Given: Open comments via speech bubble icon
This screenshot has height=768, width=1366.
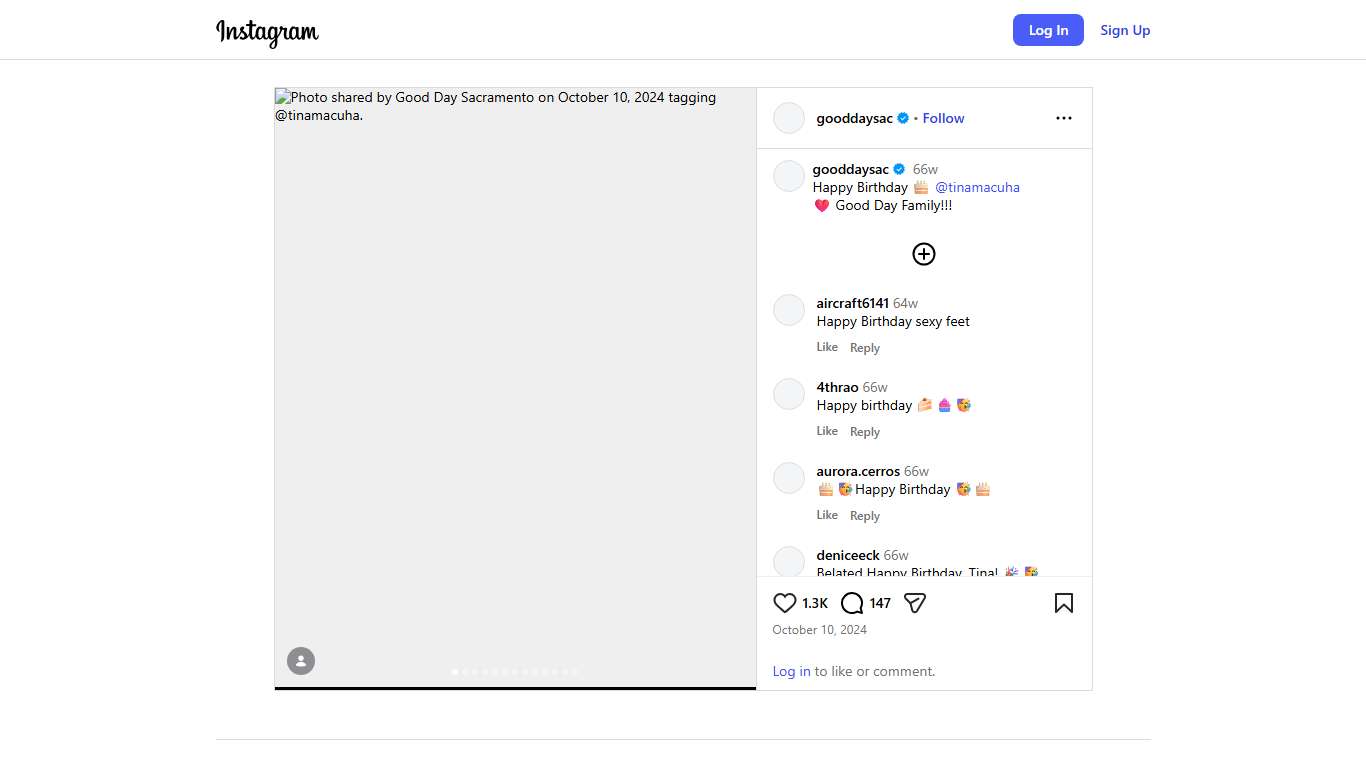Looking at the screenshot, I should coord(852,603).
